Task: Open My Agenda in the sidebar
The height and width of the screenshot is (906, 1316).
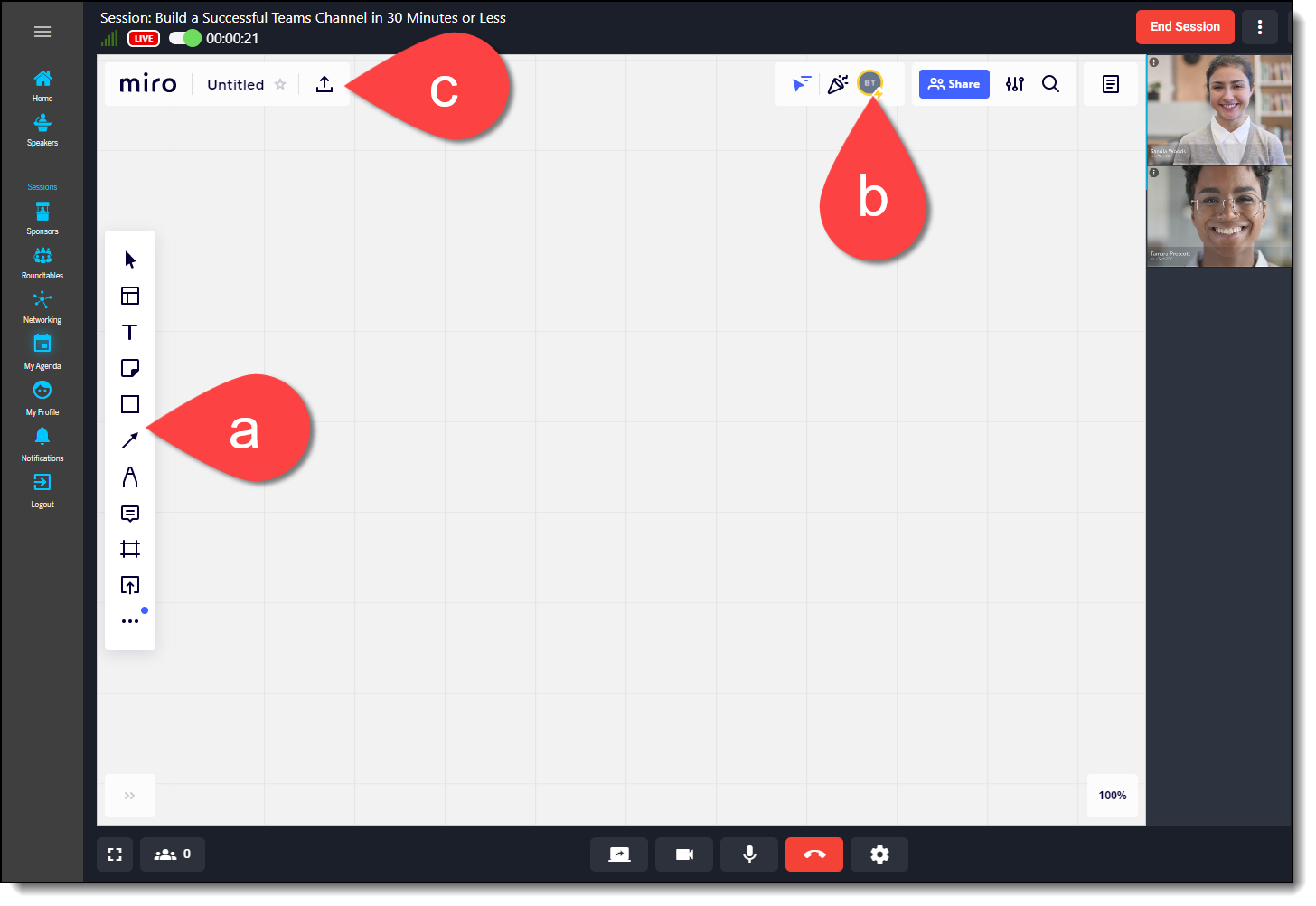Action: point(42,352)
